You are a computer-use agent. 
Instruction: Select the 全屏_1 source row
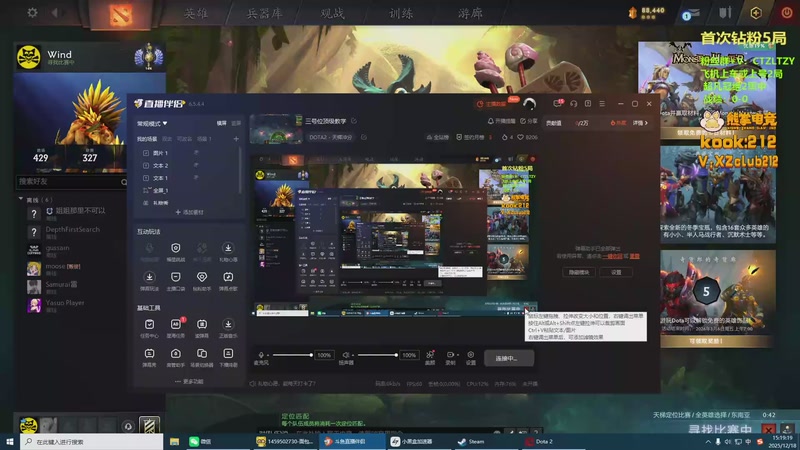click(189, 190)
